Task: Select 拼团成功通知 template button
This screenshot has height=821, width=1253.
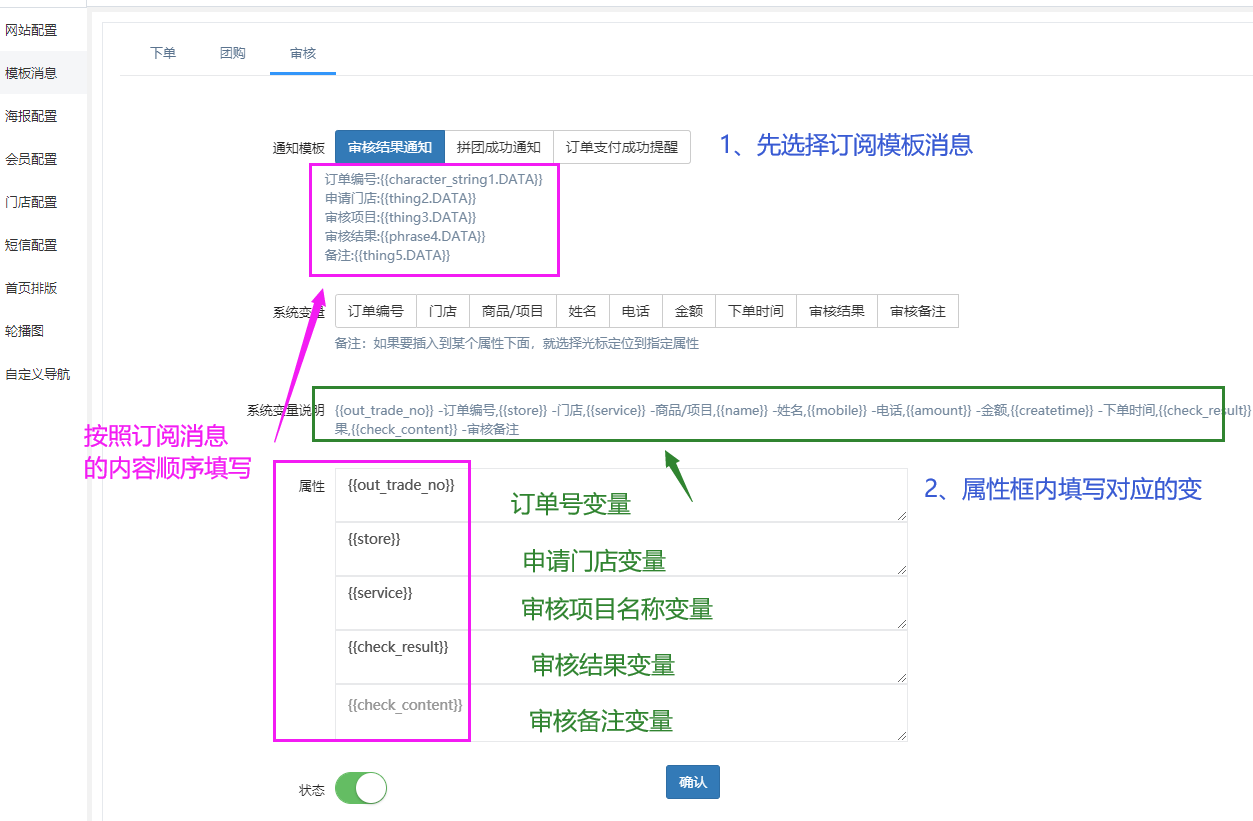Action: (498, 147)
